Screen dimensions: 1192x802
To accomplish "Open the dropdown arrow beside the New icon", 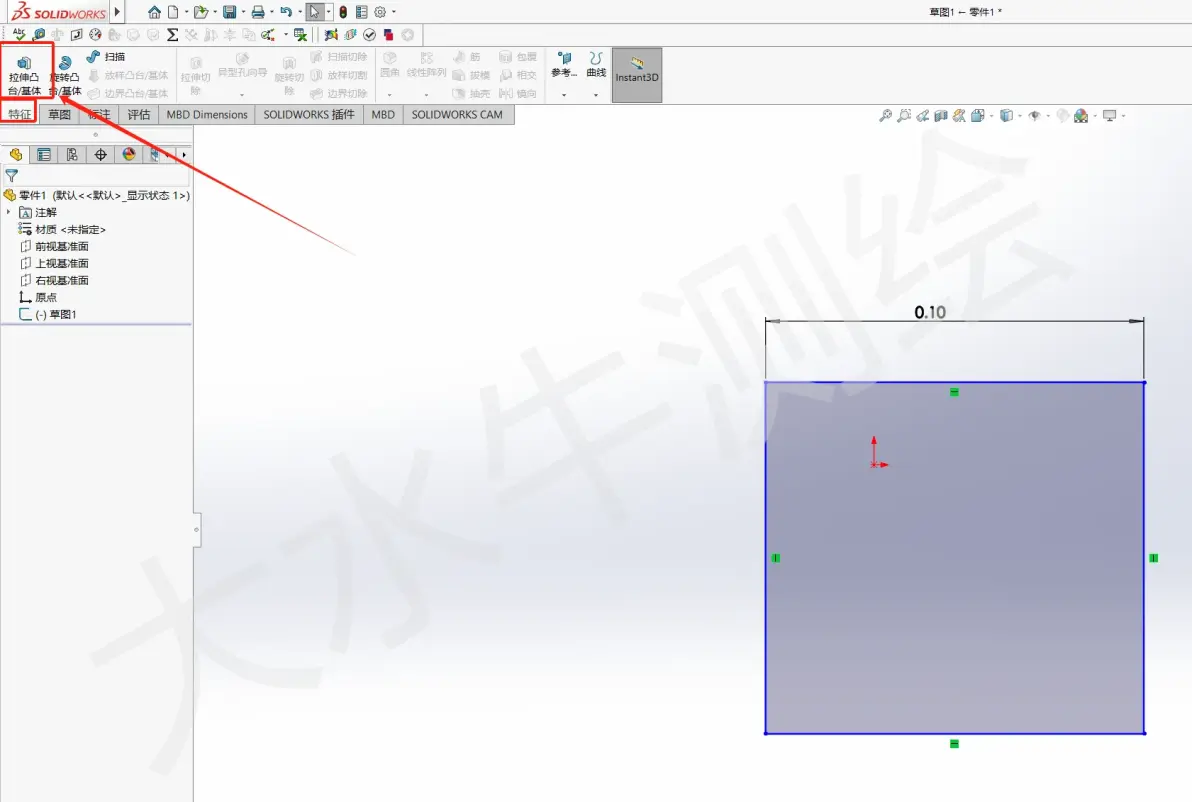I will [186, 12].
